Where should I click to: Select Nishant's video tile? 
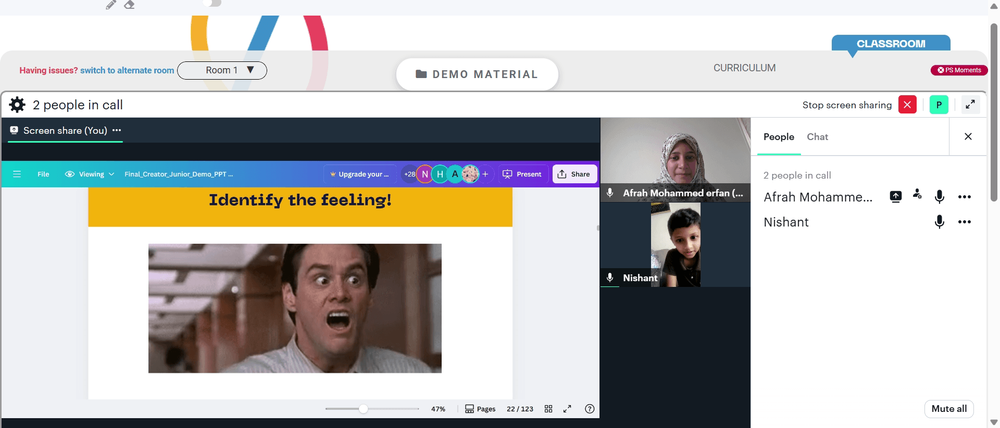(x=675, y=244)
